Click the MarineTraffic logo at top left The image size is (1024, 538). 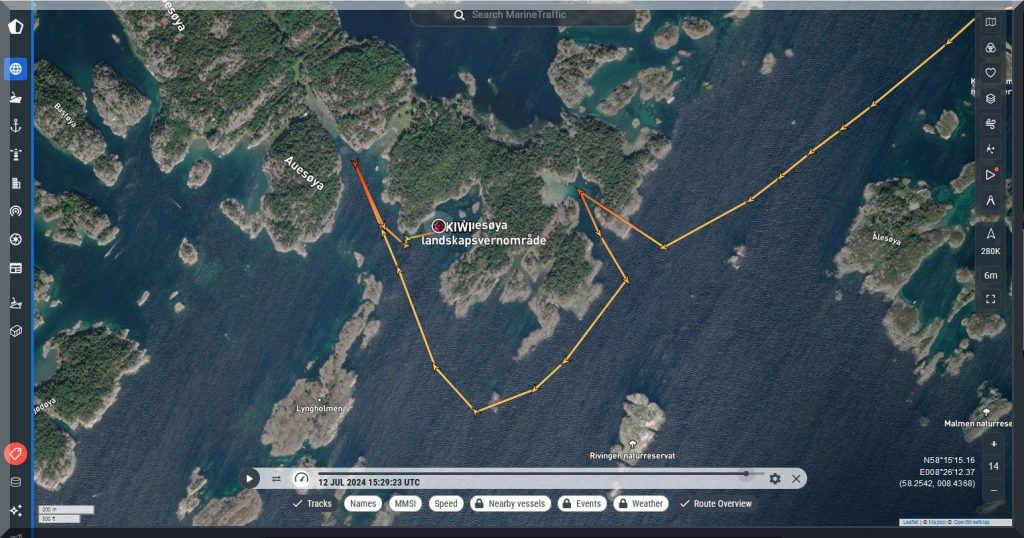pyautogui.click(x=16, y=26)
